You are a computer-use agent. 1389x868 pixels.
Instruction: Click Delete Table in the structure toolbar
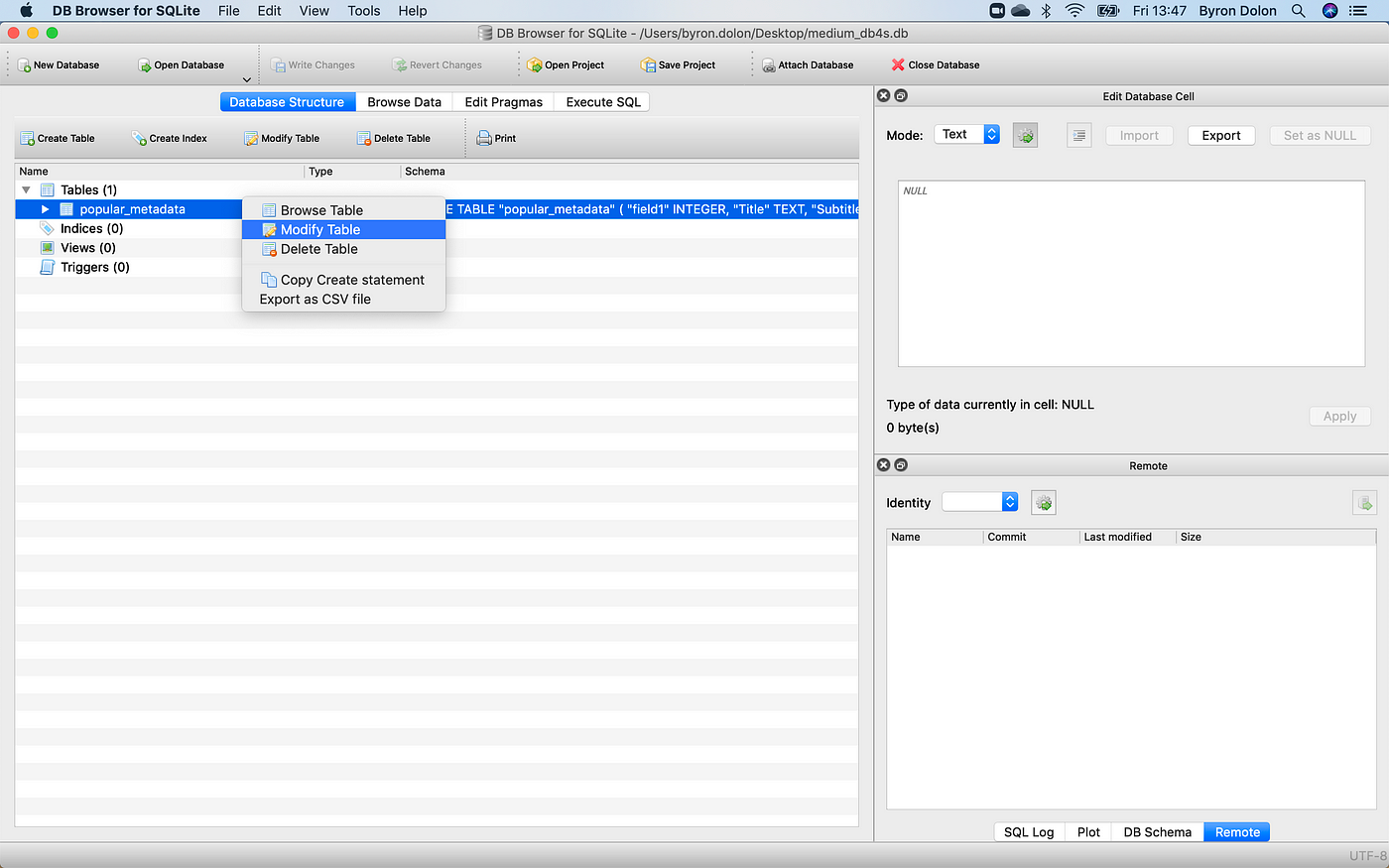point(394,139)
